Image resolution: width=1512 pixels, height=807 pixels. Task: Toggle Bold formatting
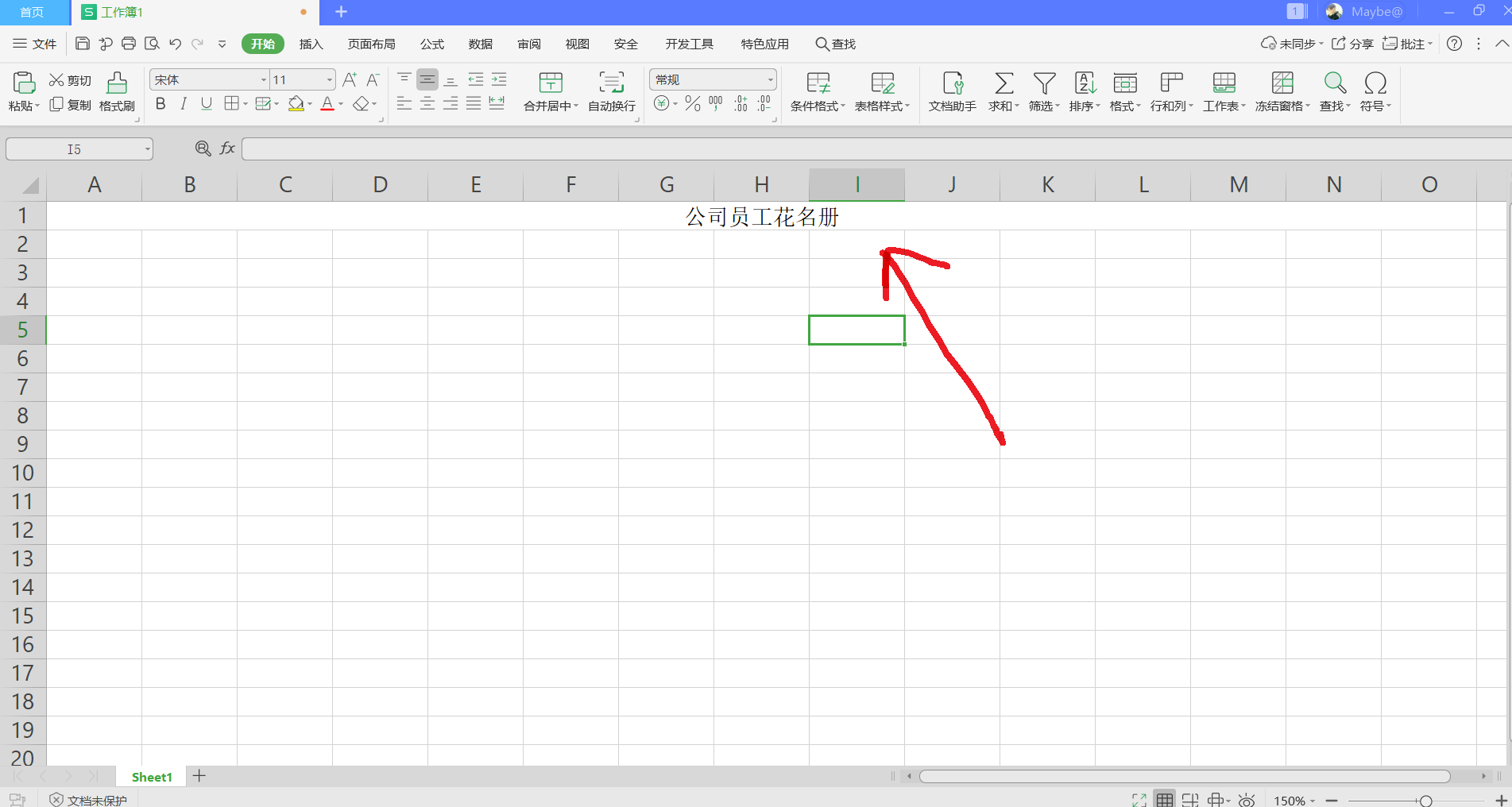click(160, 104)
